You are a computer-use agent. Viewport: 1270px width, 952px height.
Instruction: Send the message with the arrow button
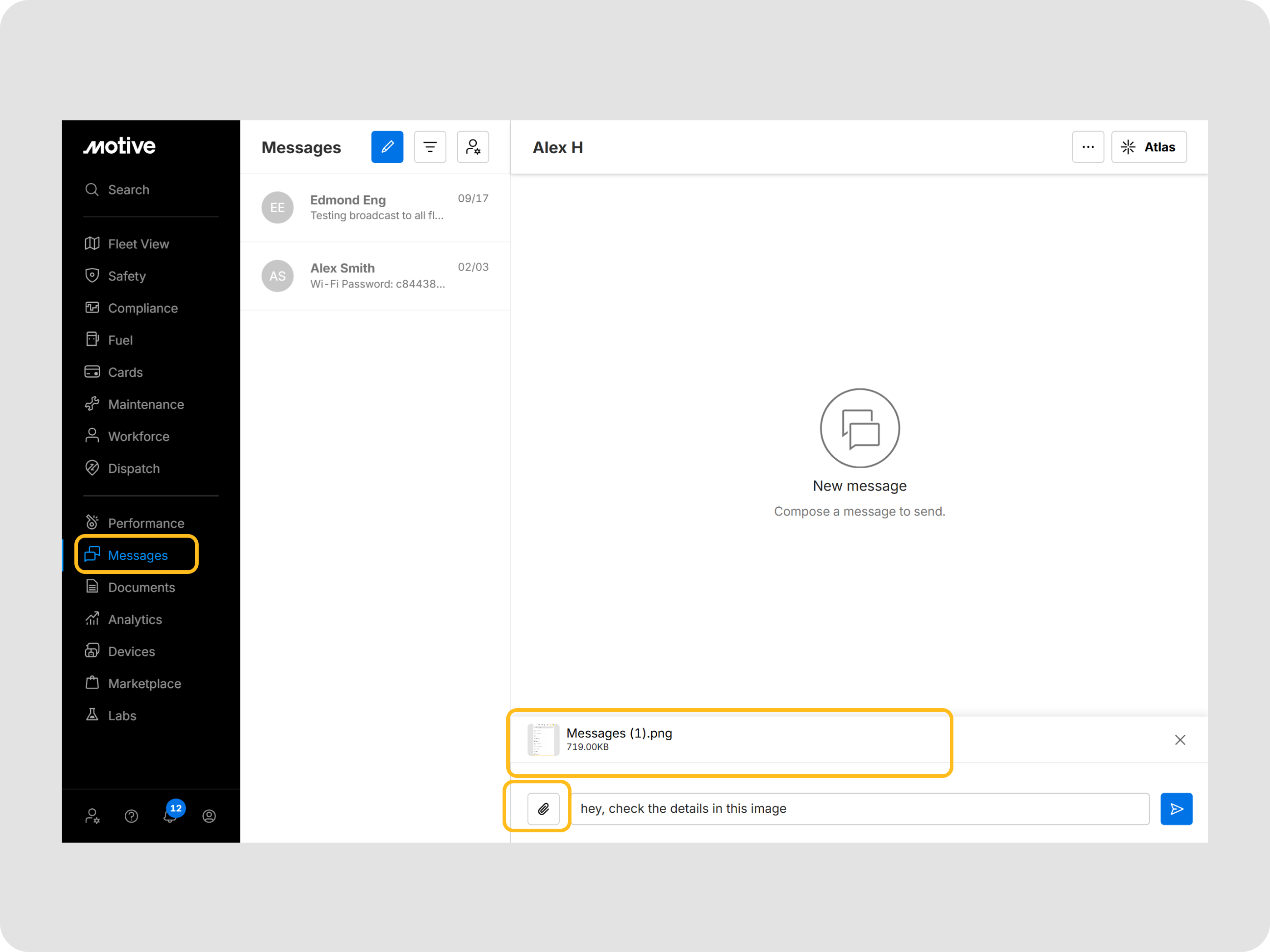point(1177,809)
